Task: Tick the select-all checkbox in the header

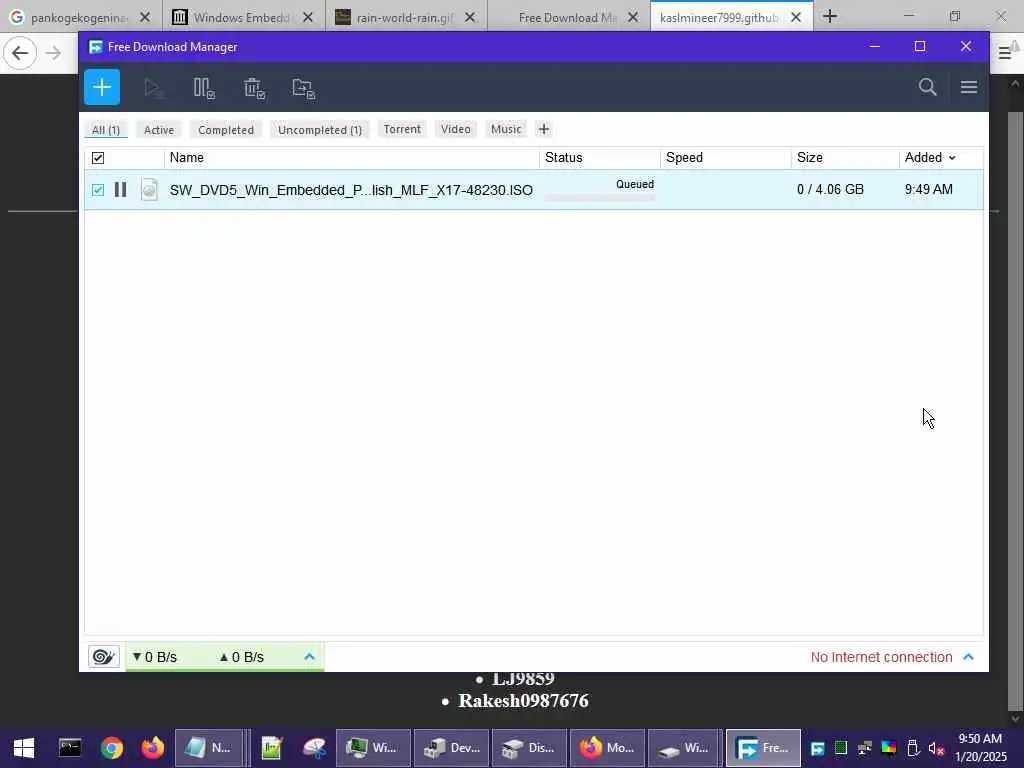Action: pyautogui.click(x=98, y=157)
